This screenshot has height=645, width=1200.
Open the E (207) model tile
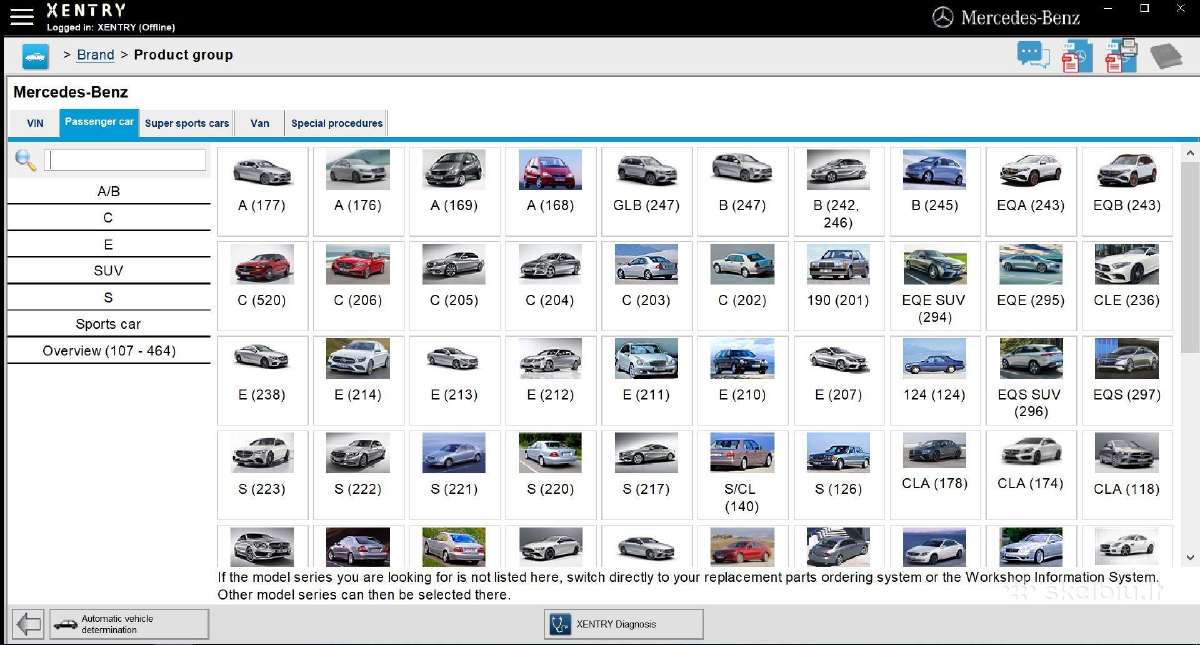coord(838,380)
